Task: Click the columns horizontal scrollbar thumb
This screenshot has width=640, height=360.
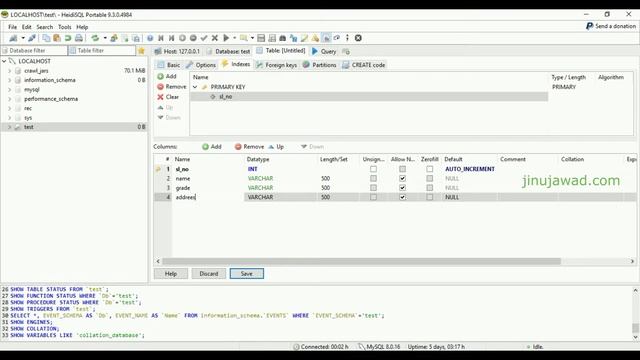Action: point(361,261)
